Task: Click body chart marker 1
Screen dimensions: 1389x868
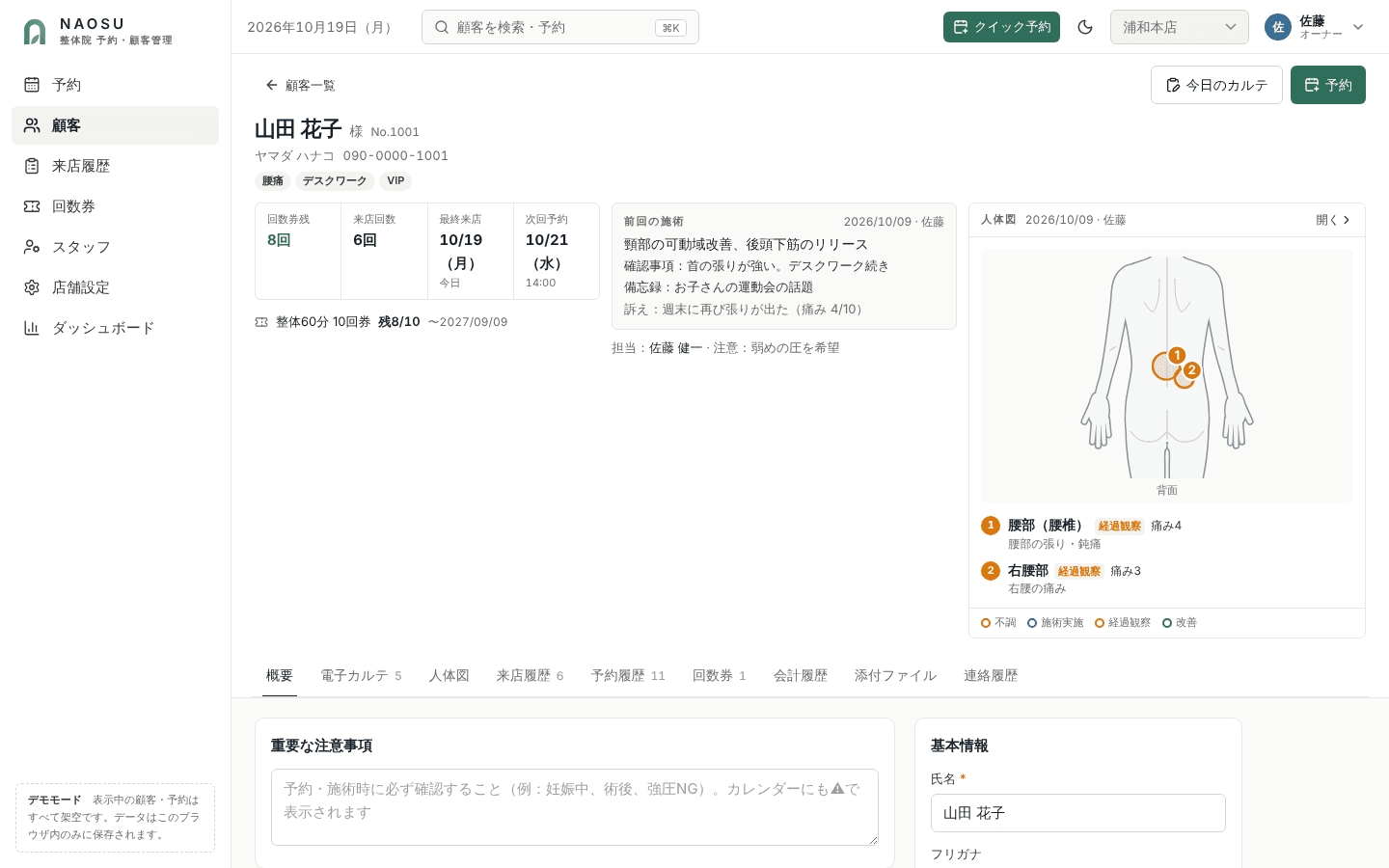Action: [x=1177, y=355]
